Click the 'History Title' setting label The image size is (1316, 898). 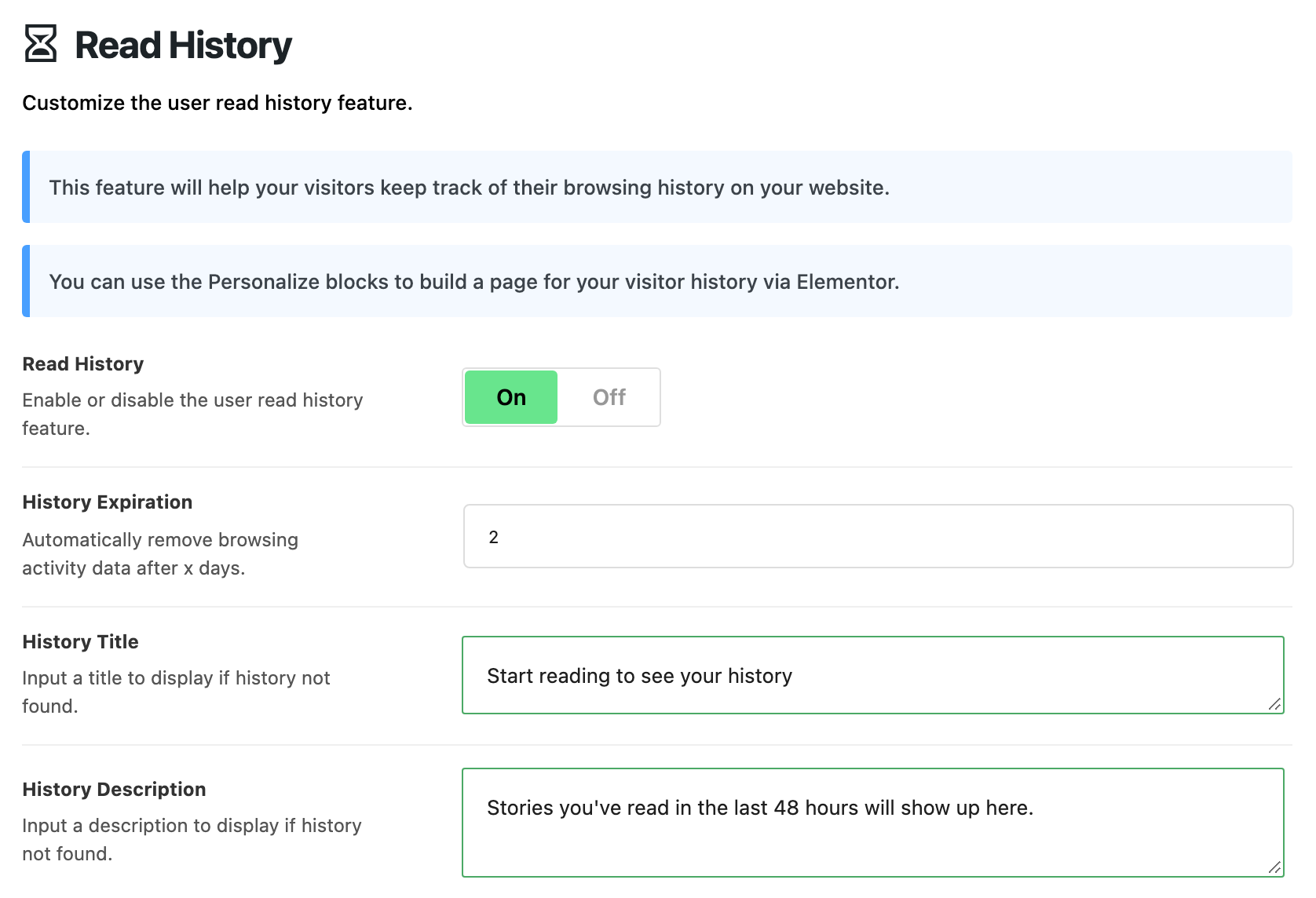pyautogui.click(x=81, y=642)
